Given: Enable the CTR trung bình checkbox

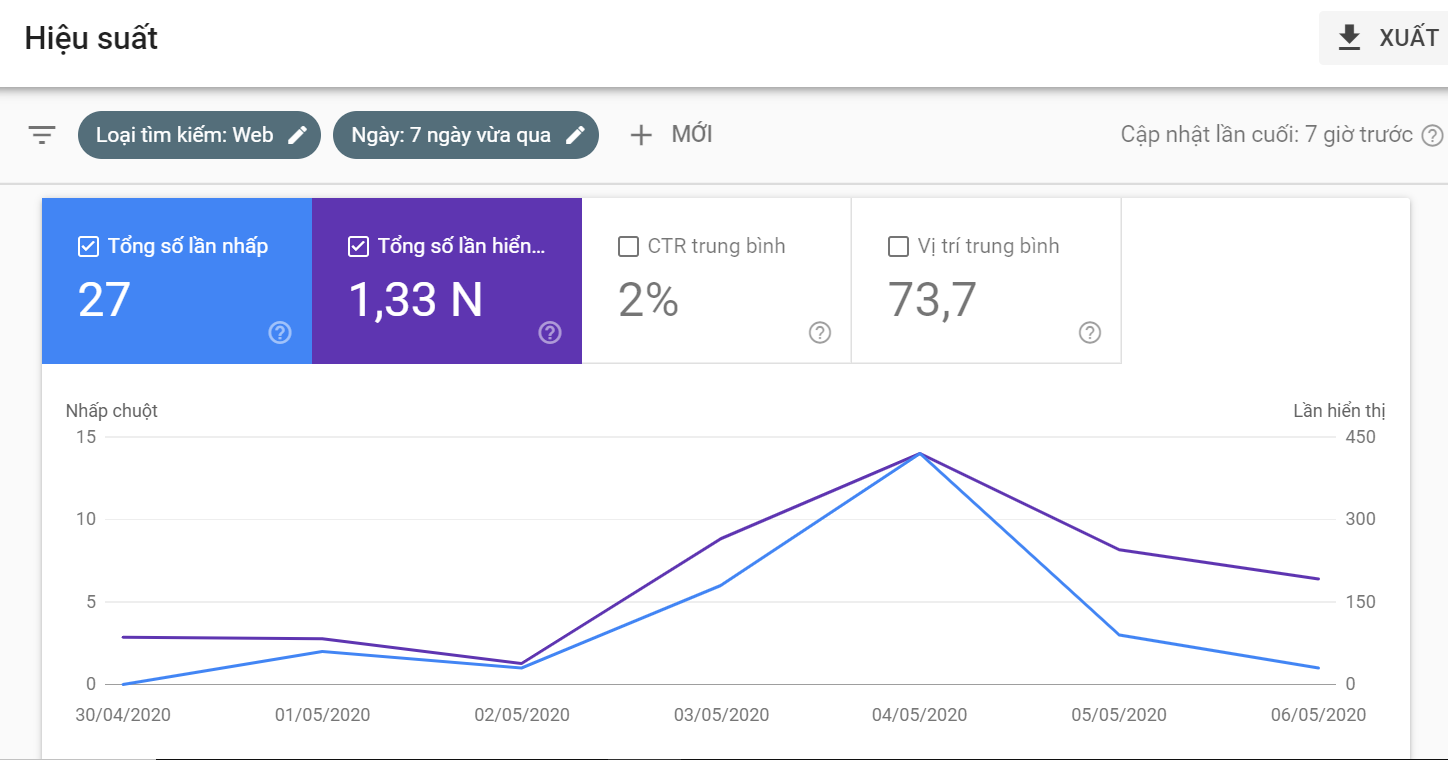Looking at the screenshot, I should (x=628, y=246).
